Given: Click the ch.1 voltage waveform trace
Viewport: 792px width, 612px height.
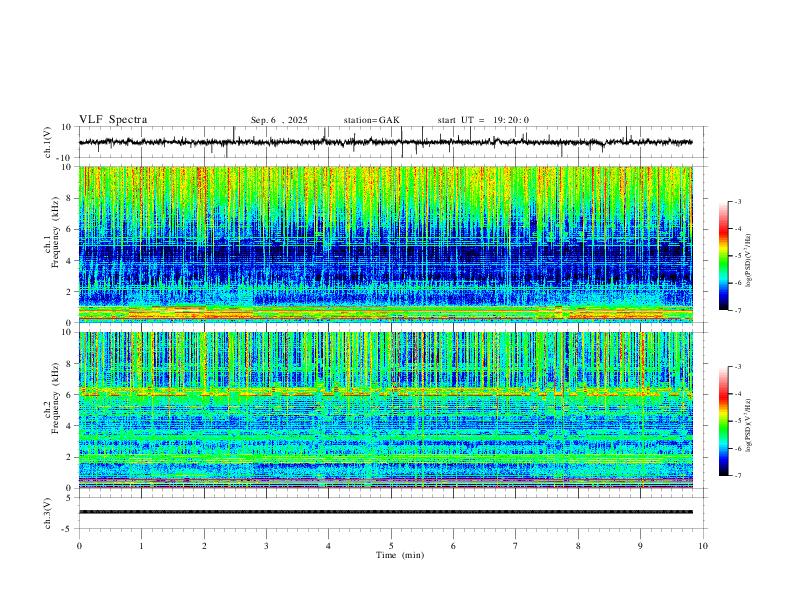Looking at the screenshot, I should pyautogui.click(x=385, y=142).
